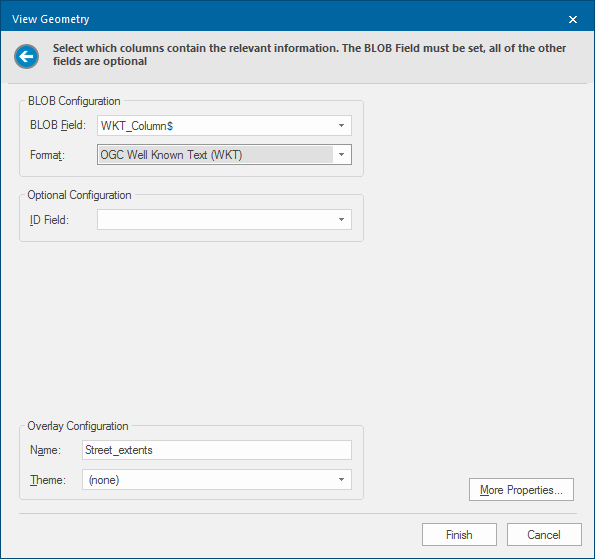Expand the BLOB Field dropdown arrow
Image resolution: width=595 pixels, height=559 pixels.
(342, 126)
